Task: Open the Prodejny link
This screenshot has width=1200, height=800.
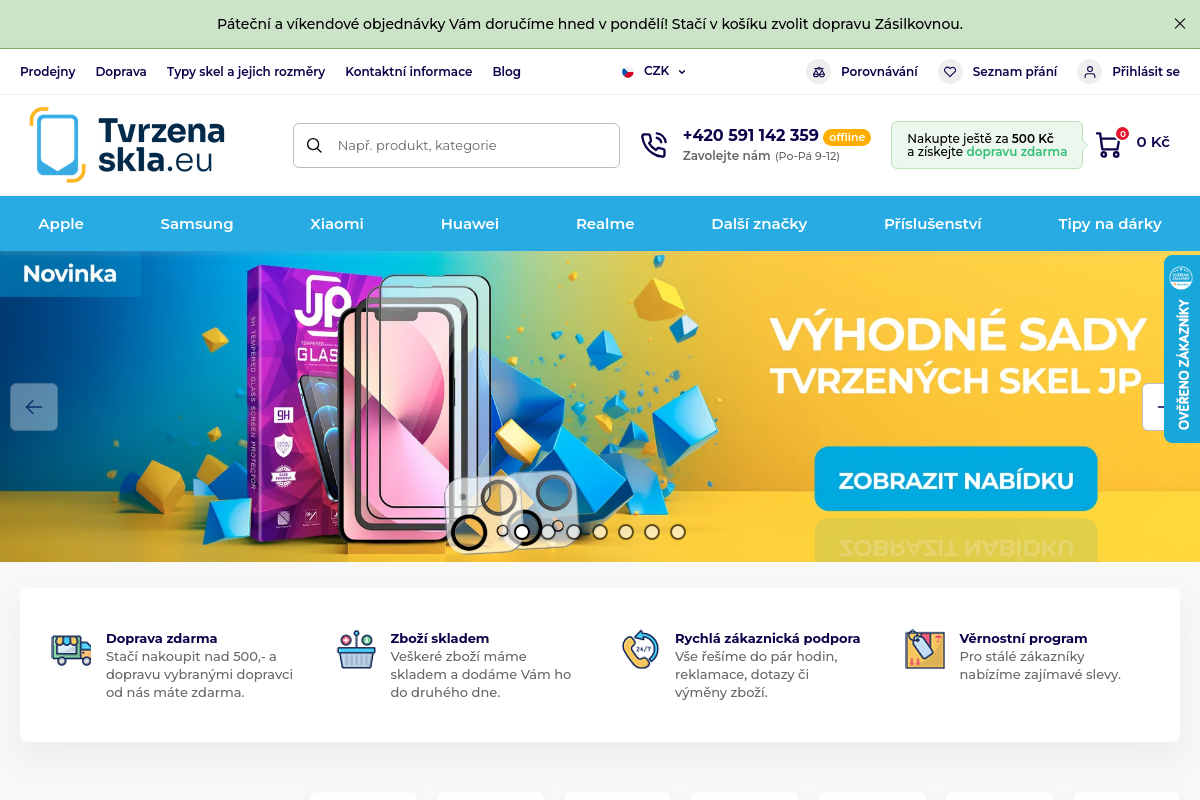Action: [48, 72]
